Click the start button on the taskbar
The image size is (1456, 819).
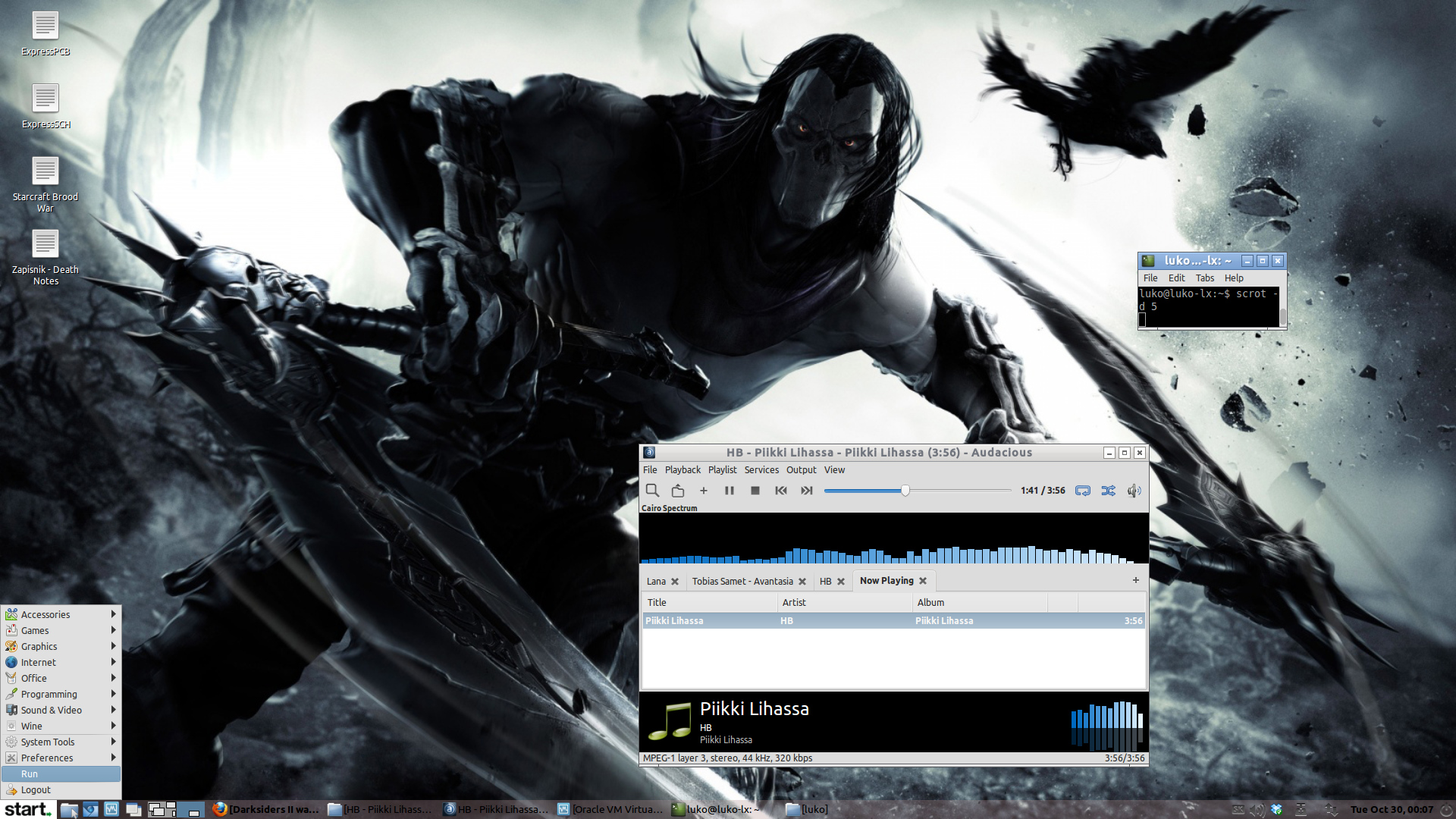[27, 809]
